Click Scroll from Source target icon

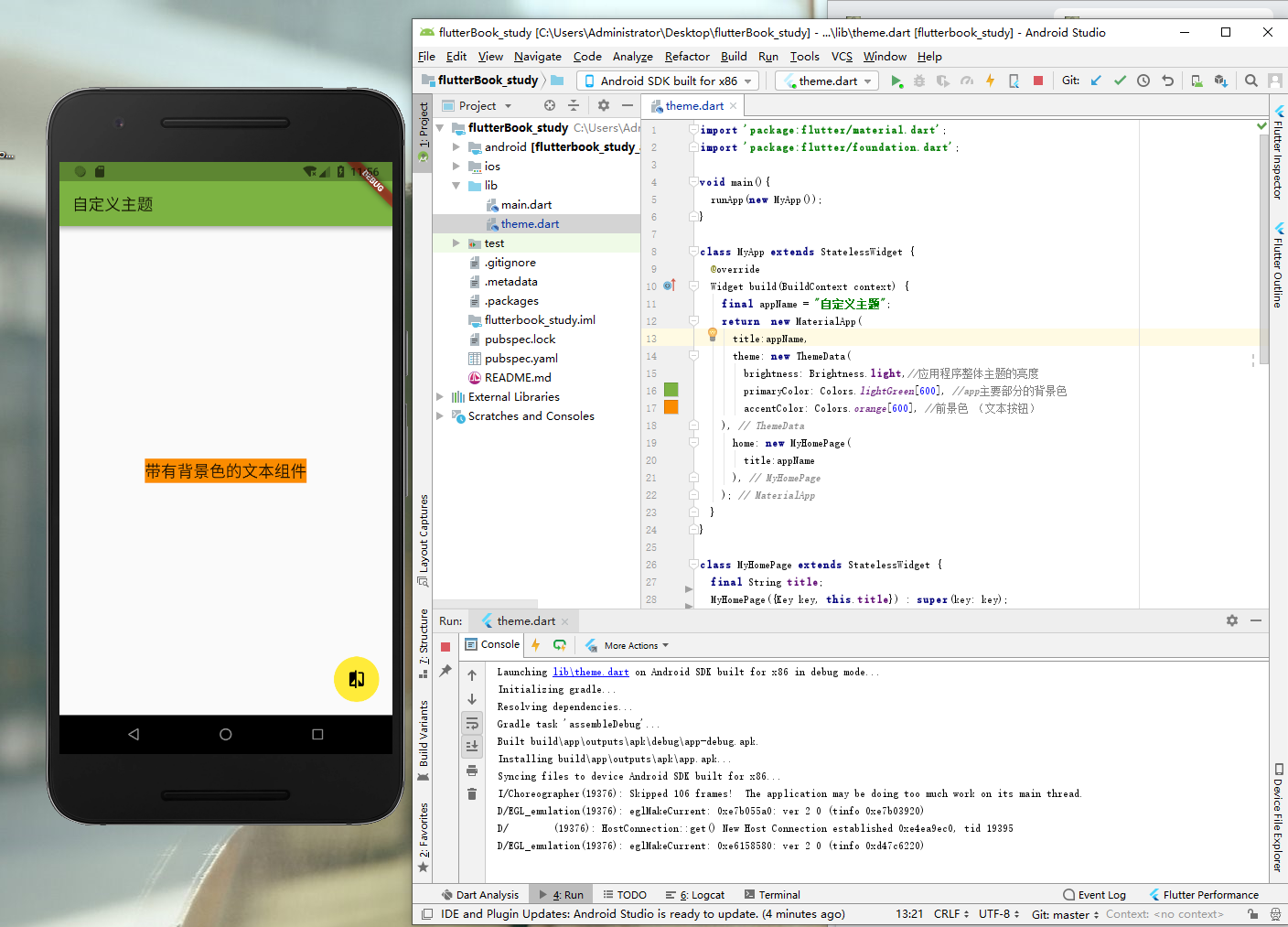pos(550,105)
